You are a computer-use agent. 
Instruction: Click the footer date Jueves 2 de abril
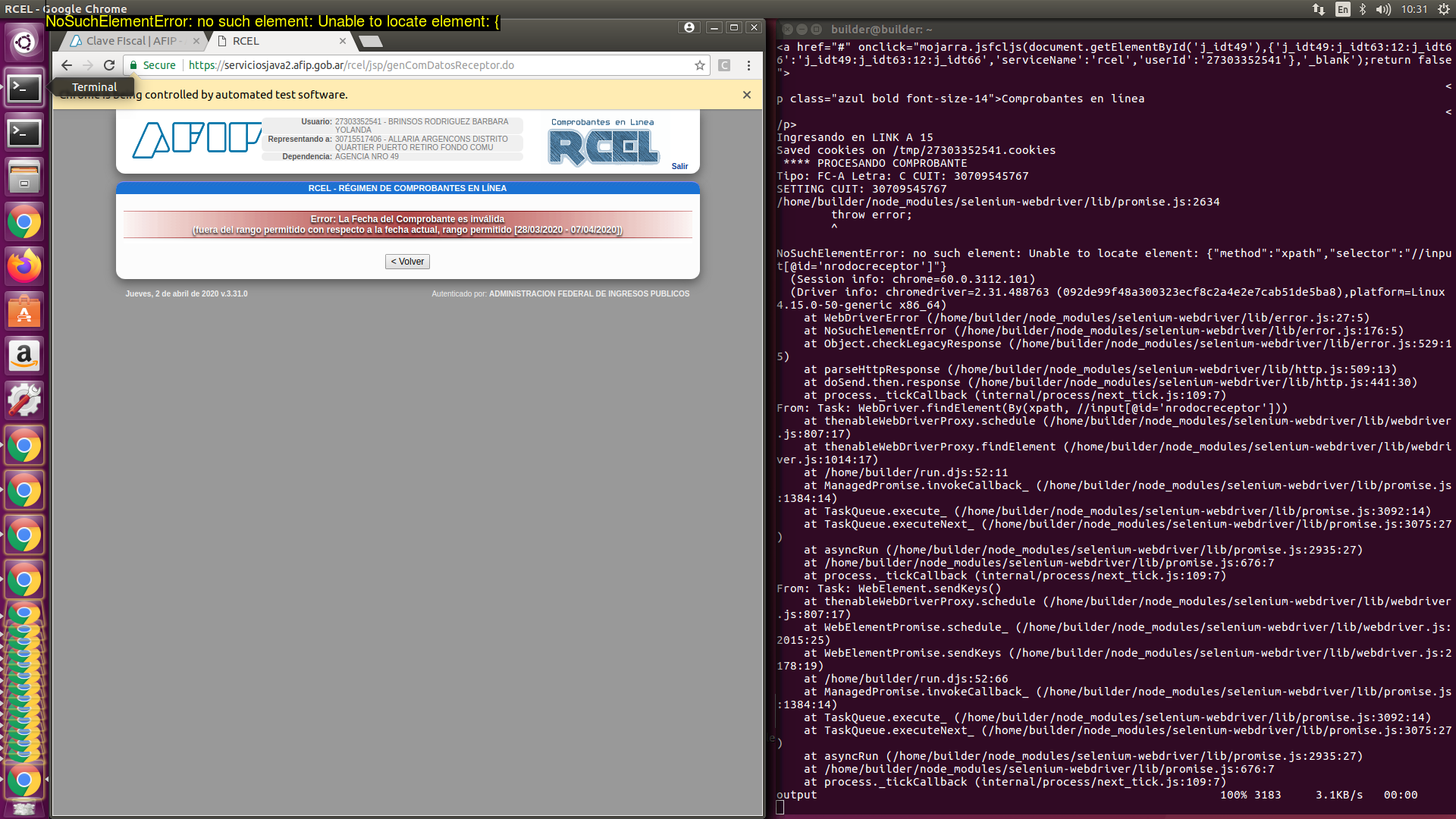[186, 294]
